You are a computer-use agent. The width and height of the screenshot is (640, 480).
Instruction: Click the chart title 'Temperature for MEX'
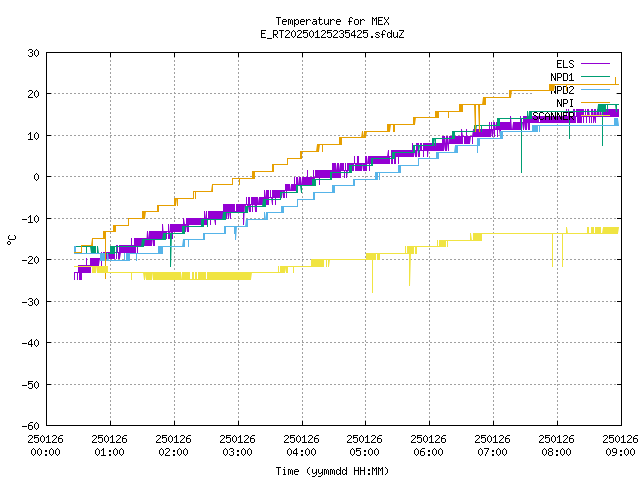pos(332,21)
